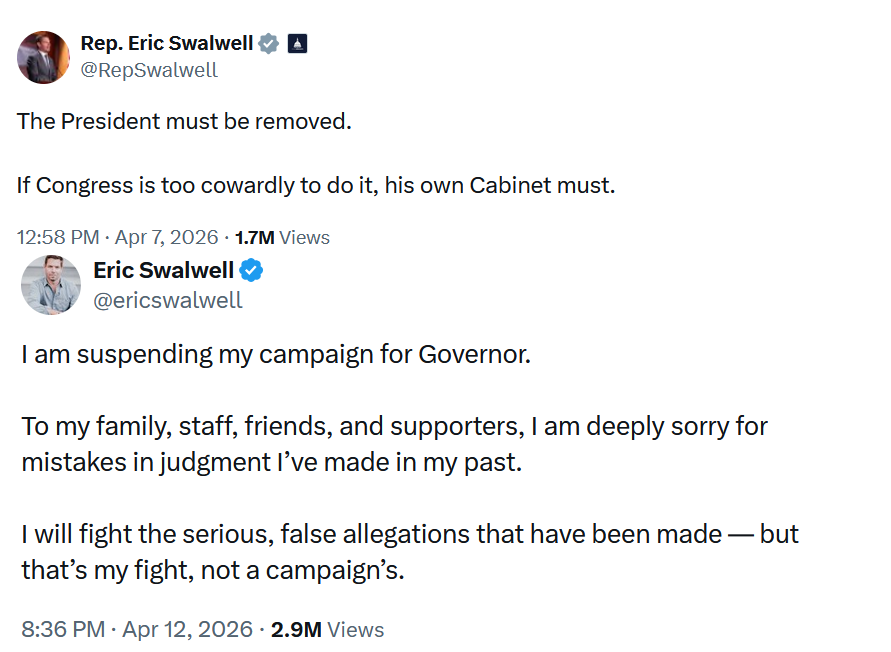Open Rep. Eric Swalwell's profile picture
Viewport: 891px width, 652px height.
tap(43, 56)
